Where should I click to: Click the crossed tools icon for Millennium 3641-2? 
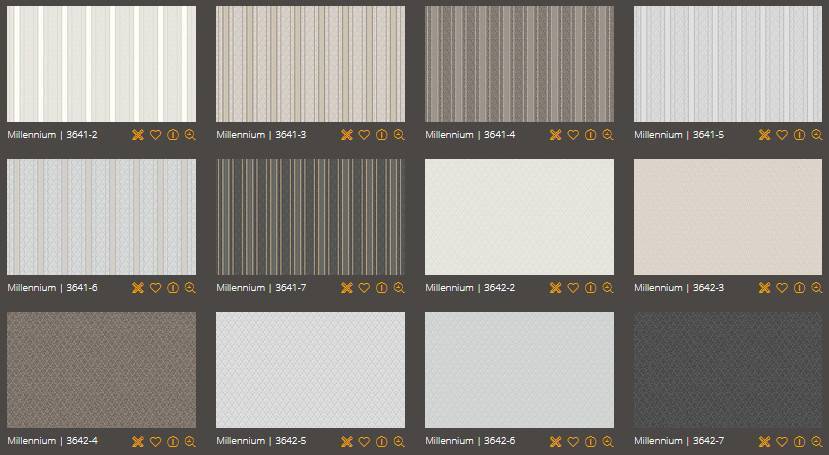138,135
